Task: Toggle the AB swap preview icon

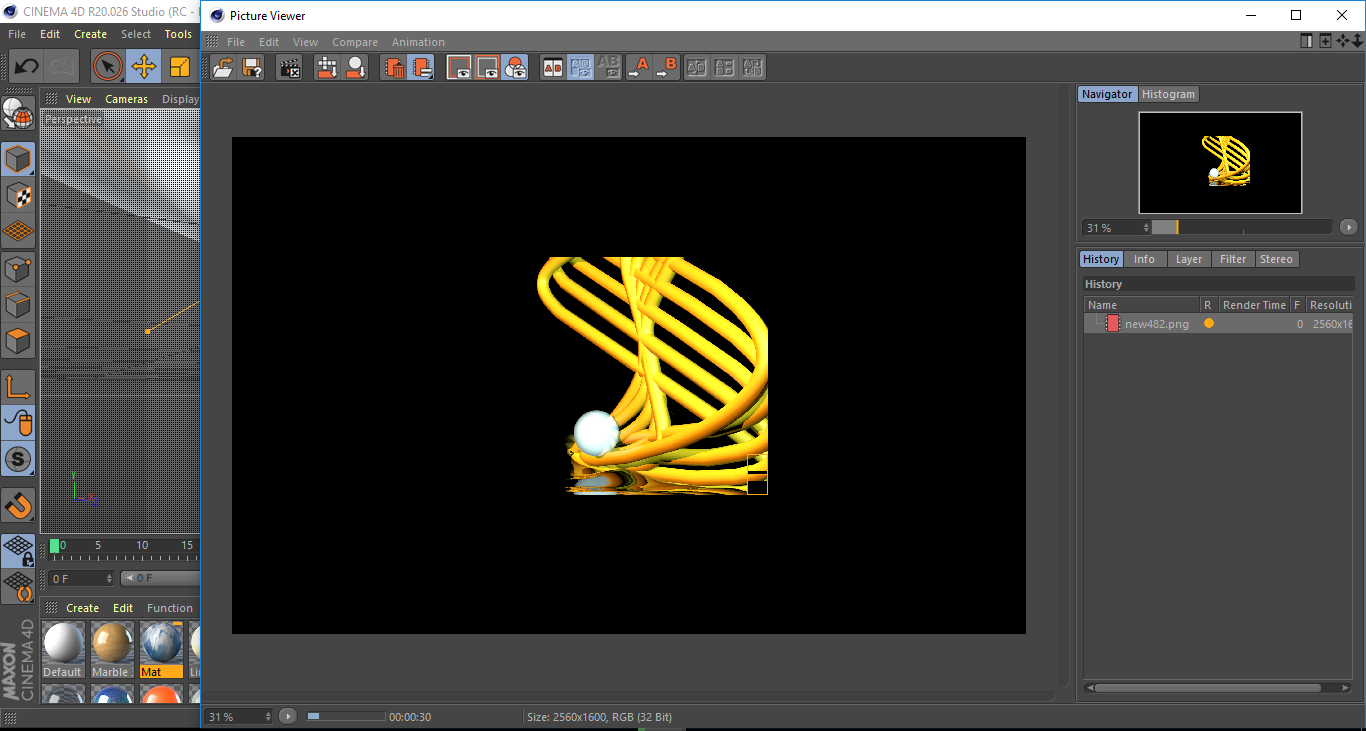Action: pyautogui.click(x=580, y=67)
